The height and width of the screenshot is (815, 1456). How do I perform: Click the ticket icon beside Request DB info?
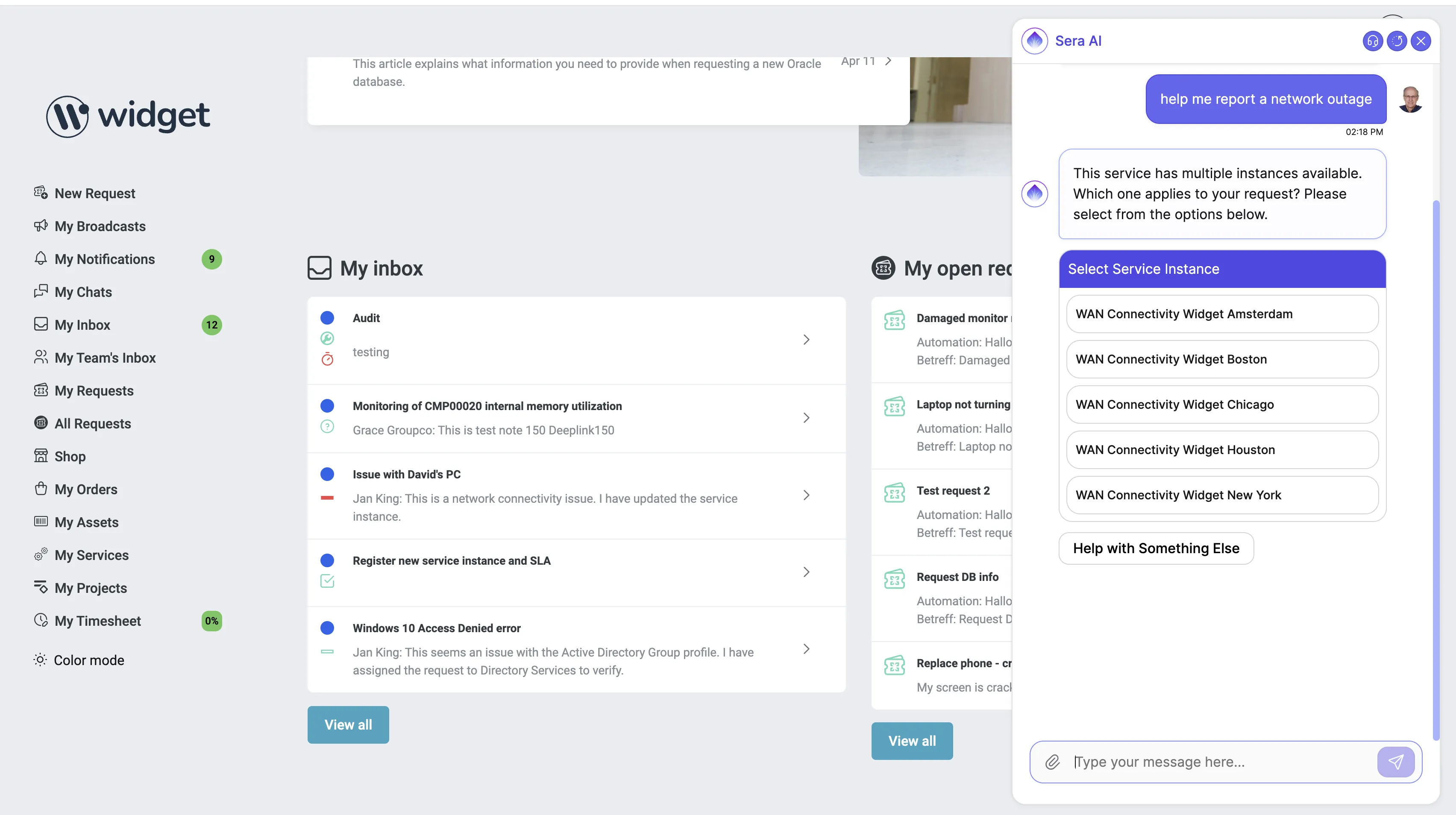click(895, 579)
